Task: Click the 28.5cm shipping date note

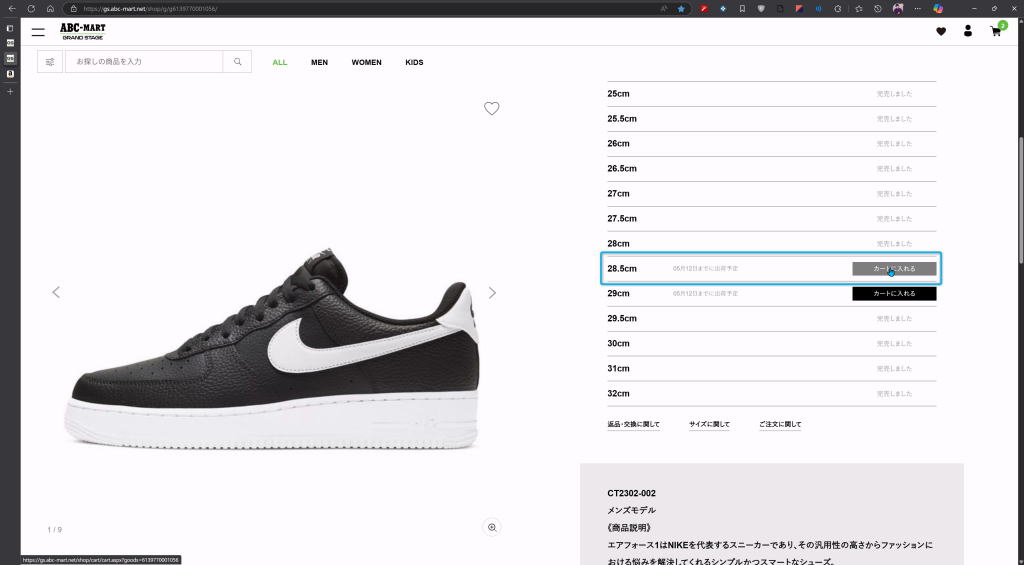Action: tap(705, 268)
